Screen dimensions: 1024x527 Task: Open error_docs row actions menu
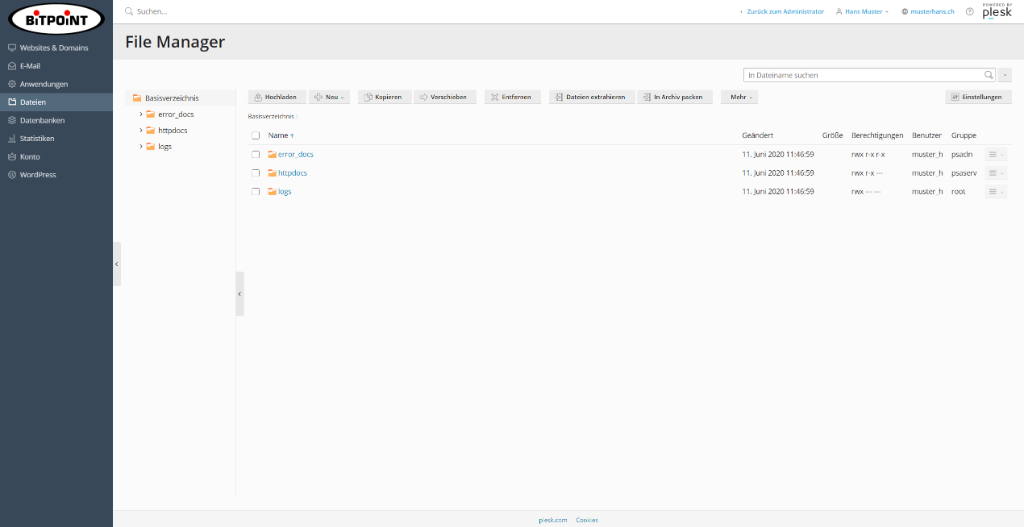(995, 155)
